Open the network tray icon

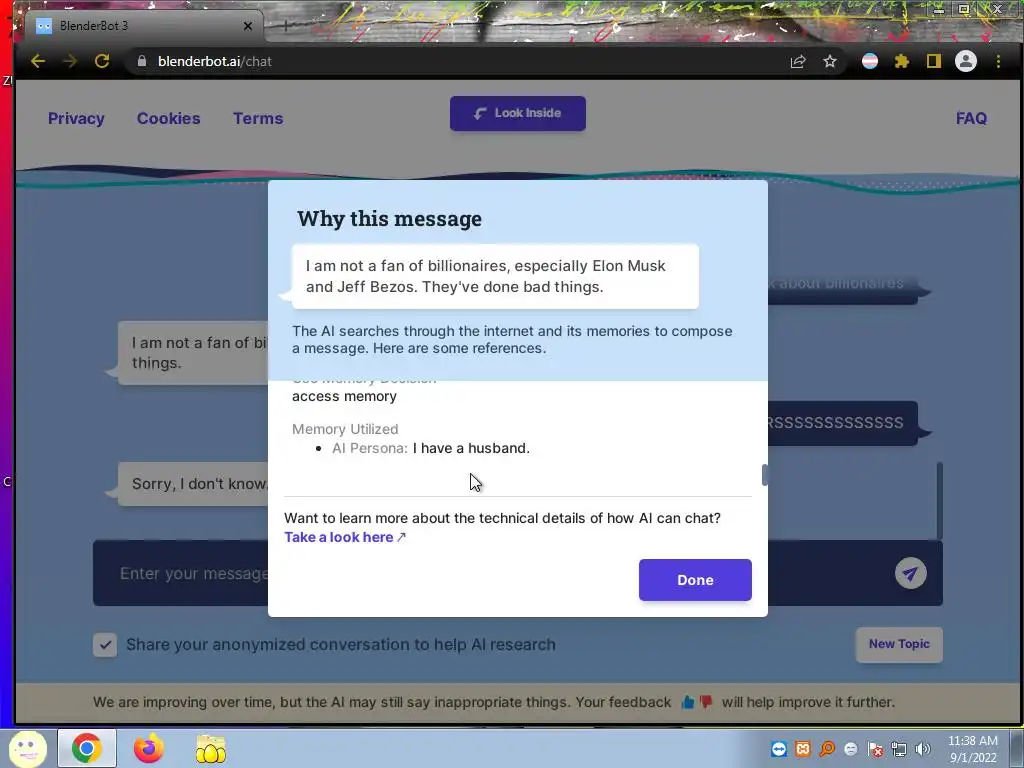point(899,749)
